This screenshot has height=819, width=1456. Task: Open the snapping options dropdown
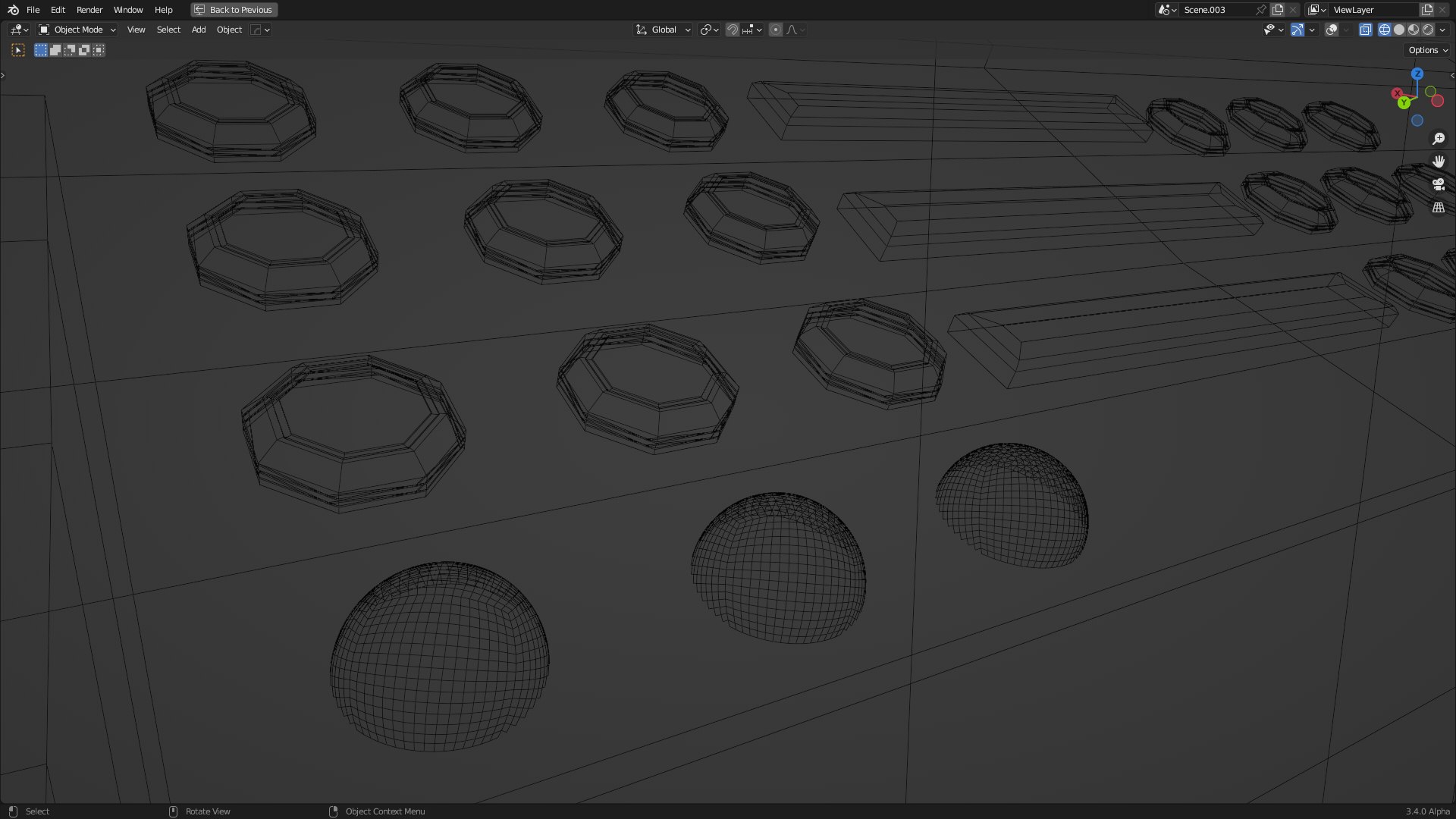[x=752, y=30]
